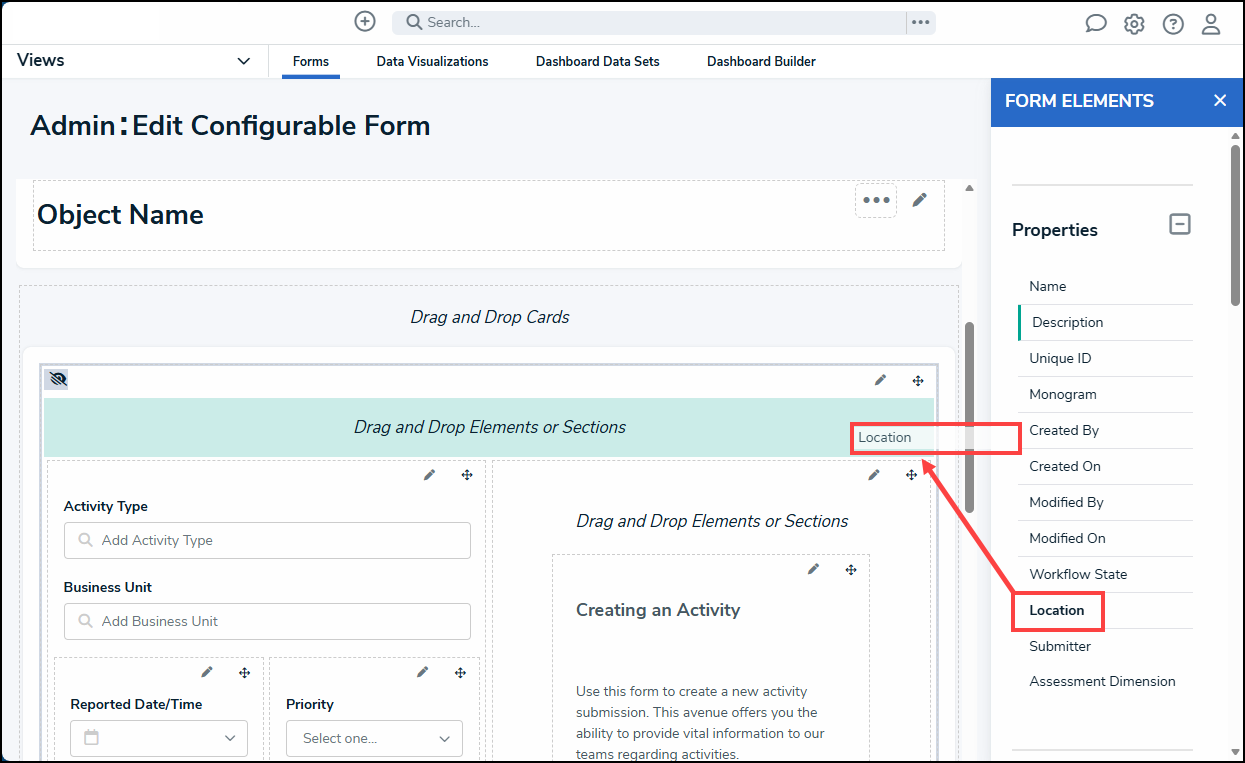Screen dimensions: 1245x763
Task: Open the user profile icon
Action: (x=1211, y=24)
